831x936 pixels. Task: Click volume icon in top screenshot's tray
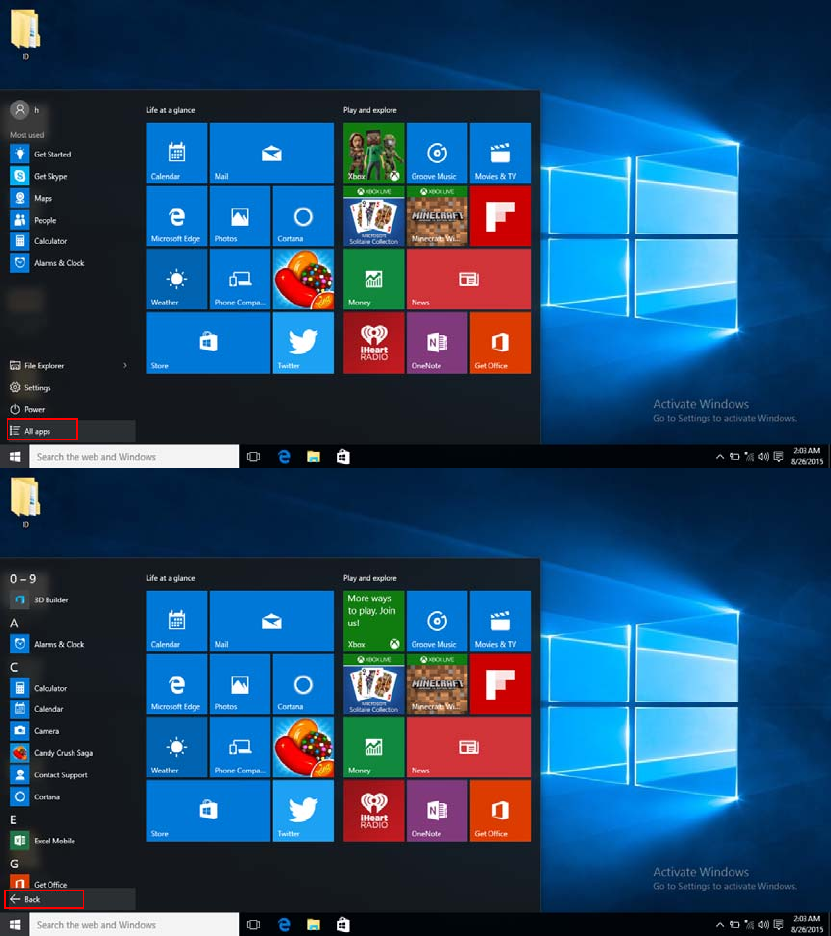[x=764, y=457]
